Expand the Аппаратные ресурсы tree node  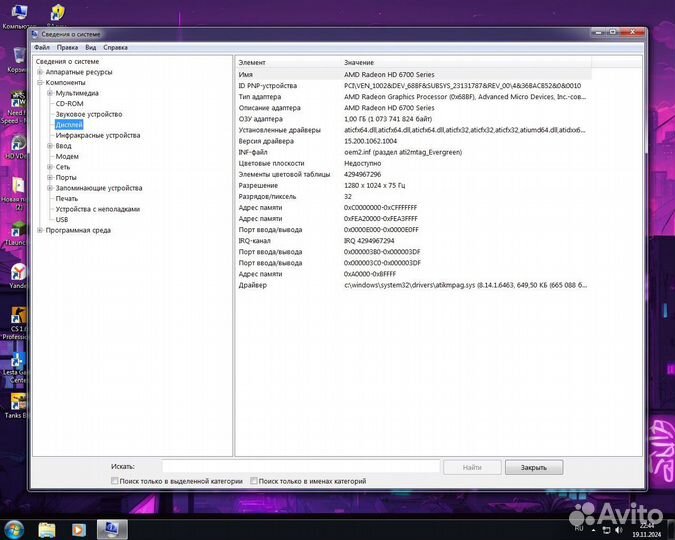tap(40, 72)
